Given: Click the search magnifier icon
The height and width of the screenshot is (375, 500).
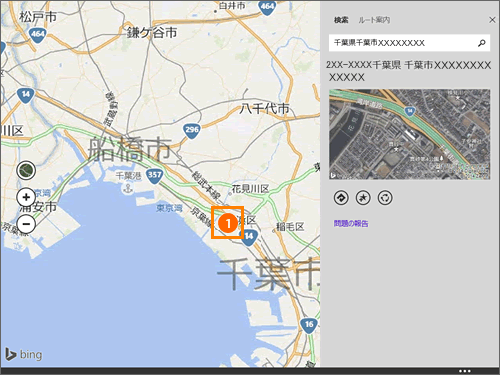Looking at the screenshot, I should tap(481, 43).
